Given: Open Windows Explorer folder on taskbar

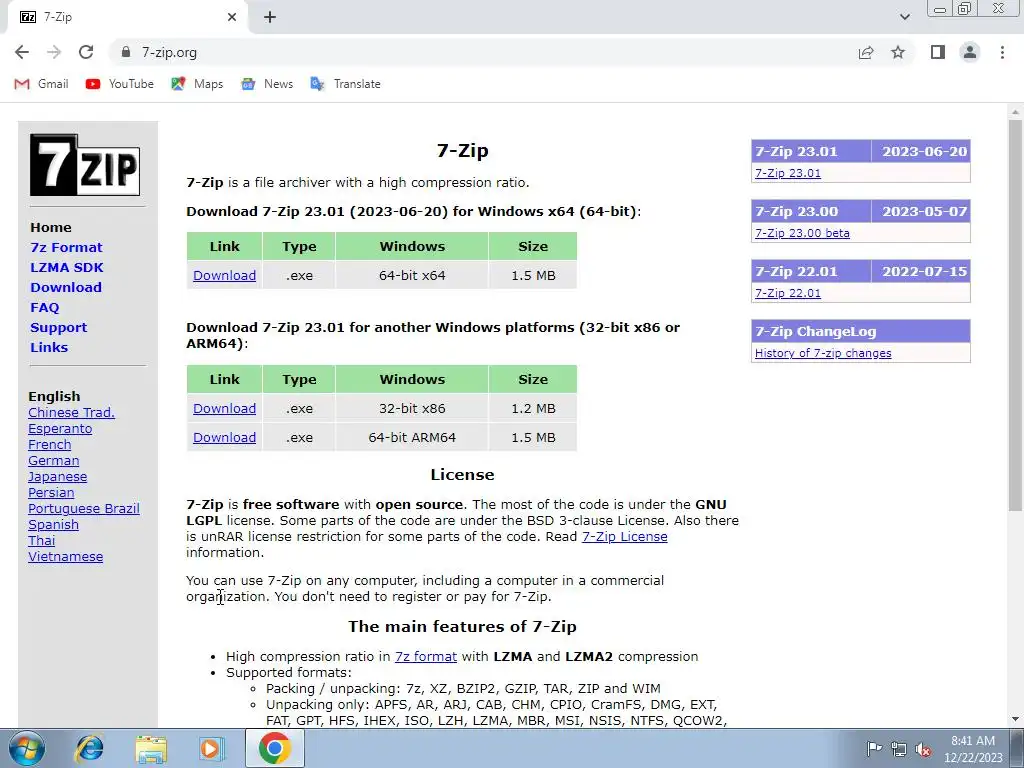Looking at the screenshot, I should (151, 749).
